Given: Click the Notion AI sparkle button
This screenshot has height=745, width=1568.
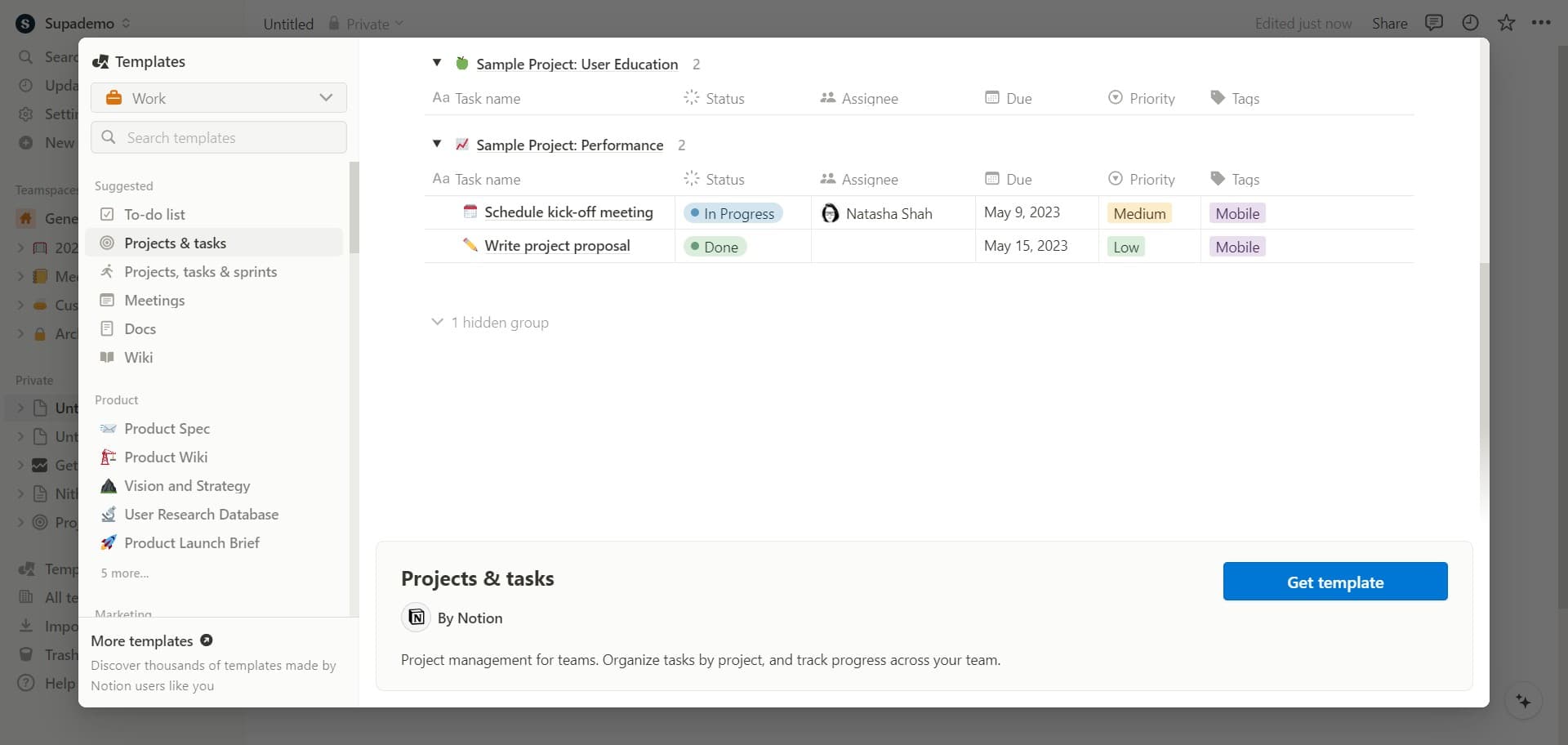Looking at the screenshot, I should pos(1523,702).
